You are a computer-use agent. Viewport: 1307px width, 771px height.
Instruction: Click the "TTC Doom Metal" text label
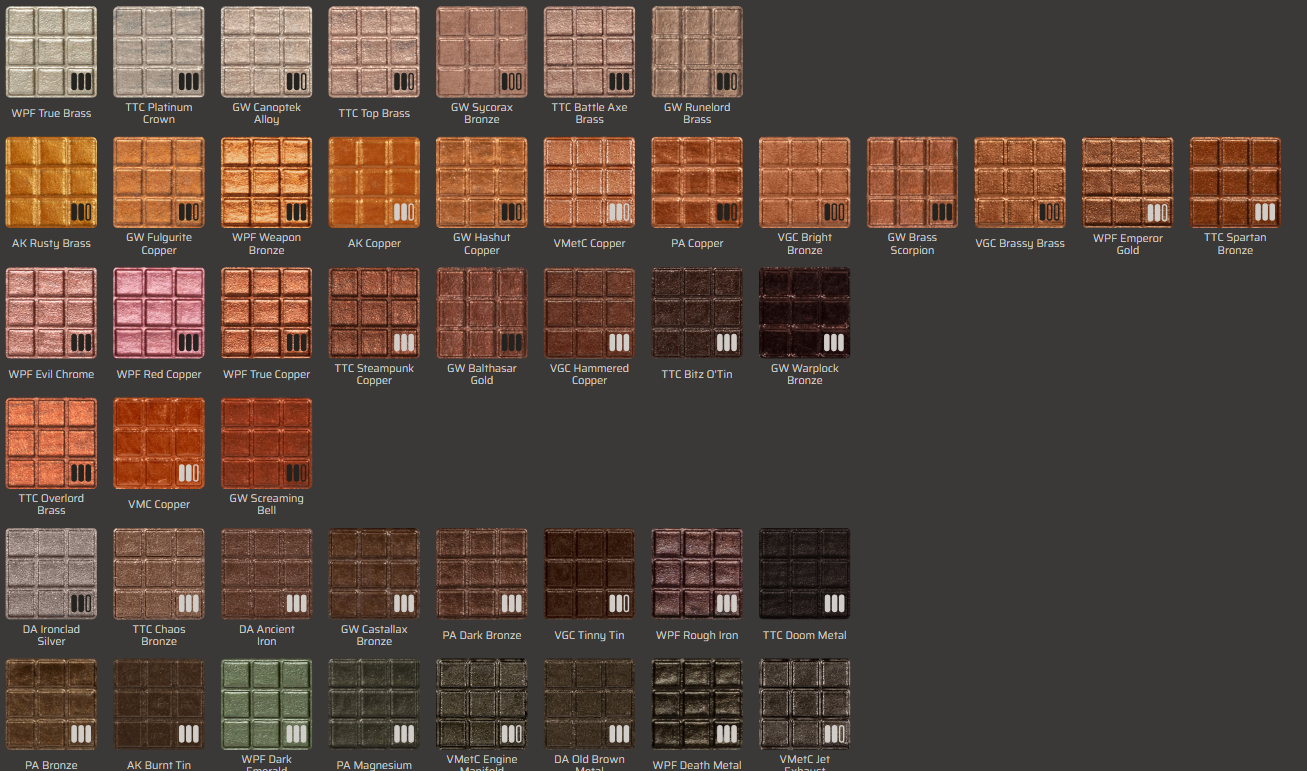click(x=805, y=636)
